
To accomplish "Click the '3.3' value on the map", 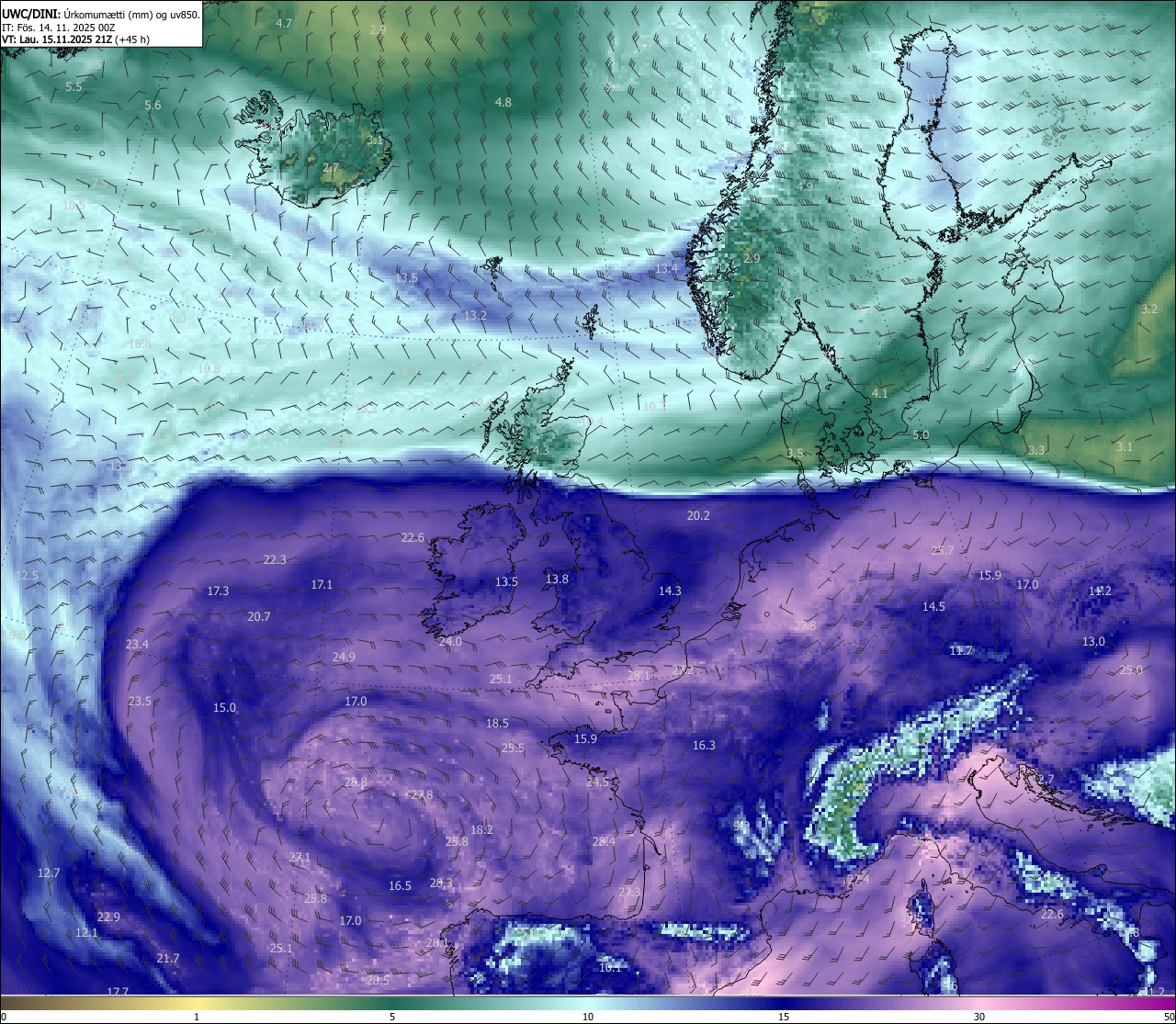I will point(1036,450).
